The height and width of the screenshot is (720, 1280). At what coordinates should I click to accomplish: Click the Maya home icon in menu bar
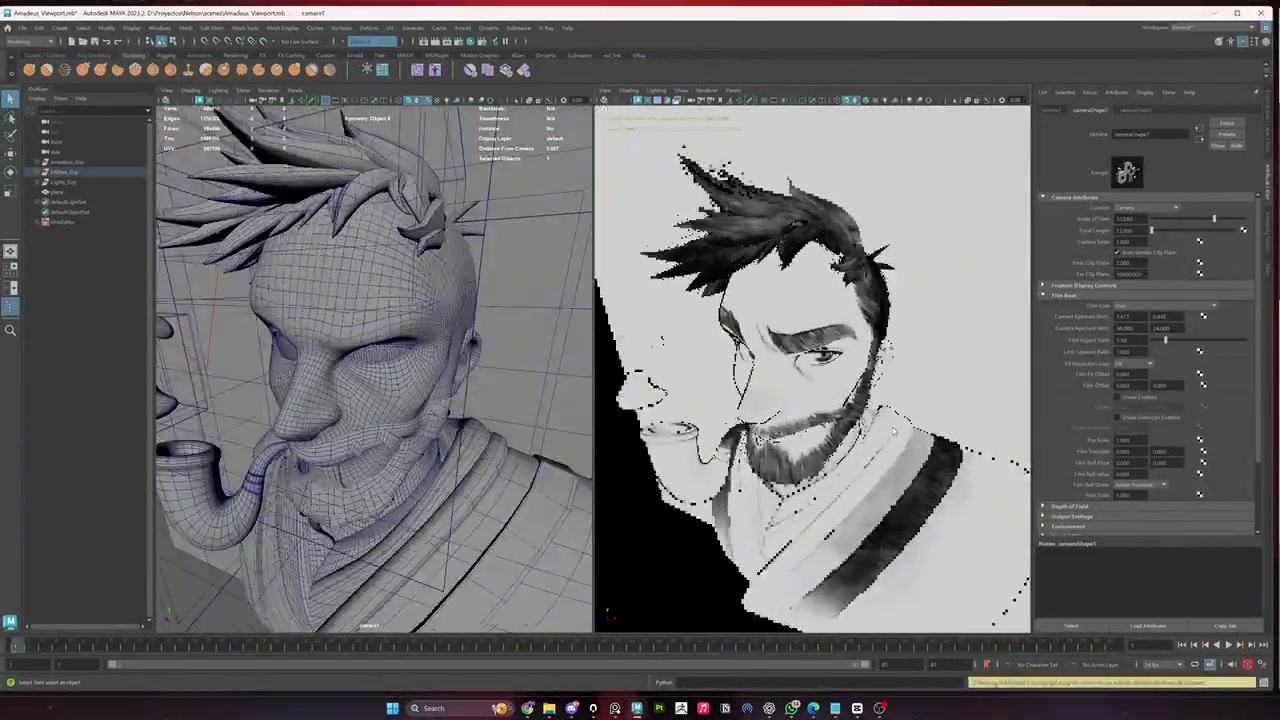(x=8, y=27)
